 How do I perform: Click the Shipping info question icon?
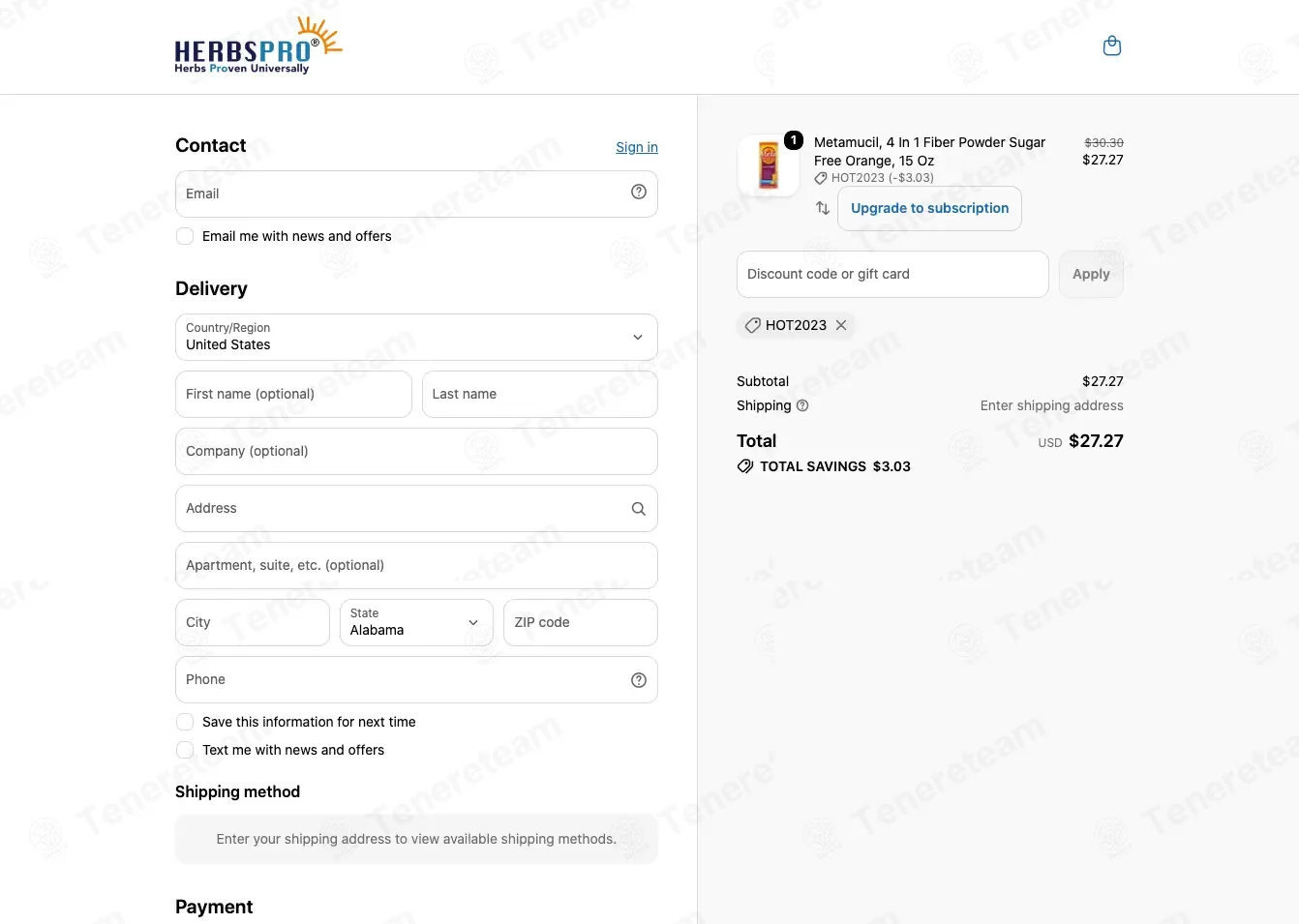tap(802, 406)
